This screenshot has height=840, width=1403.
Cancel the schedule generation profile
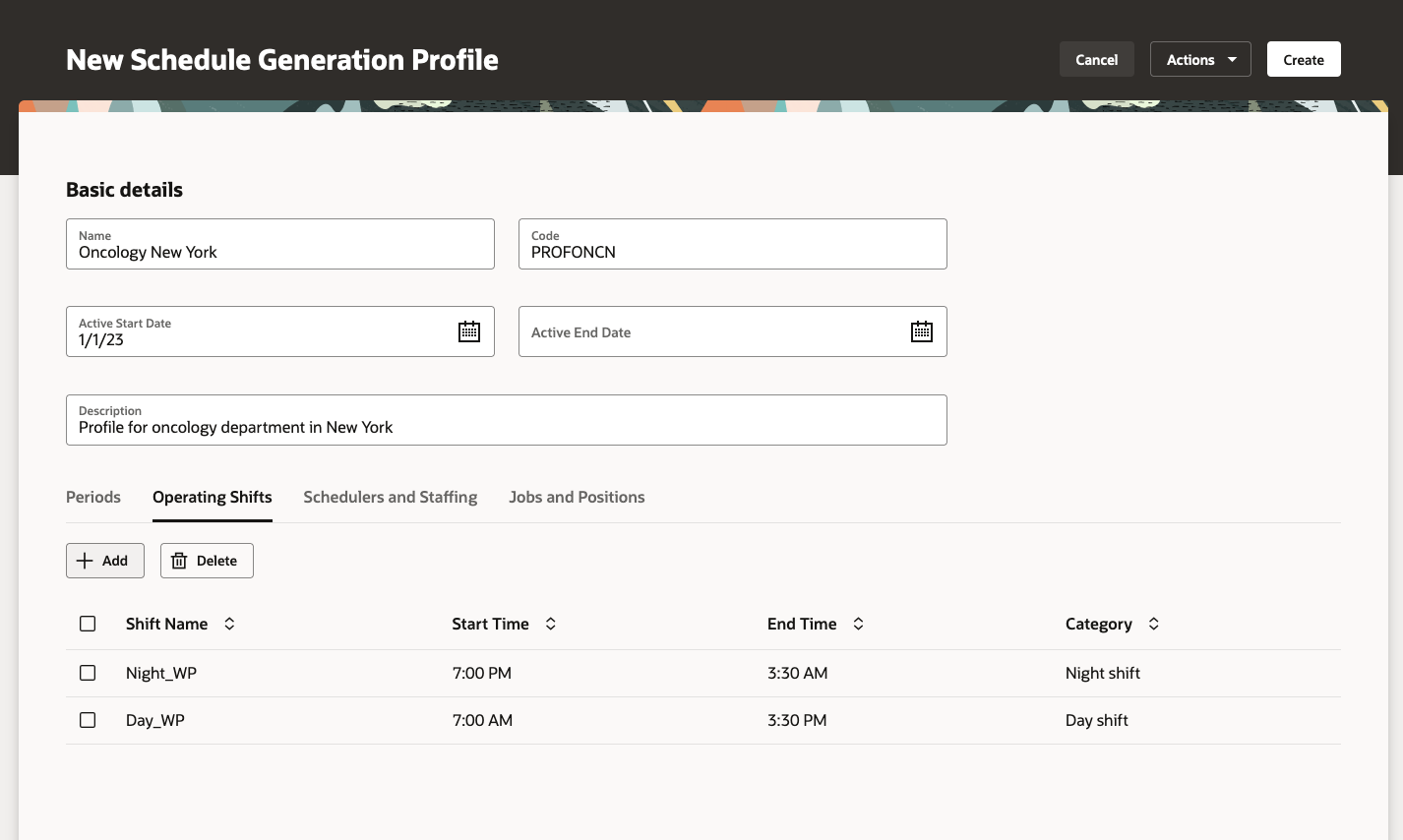click(1096, 59)
